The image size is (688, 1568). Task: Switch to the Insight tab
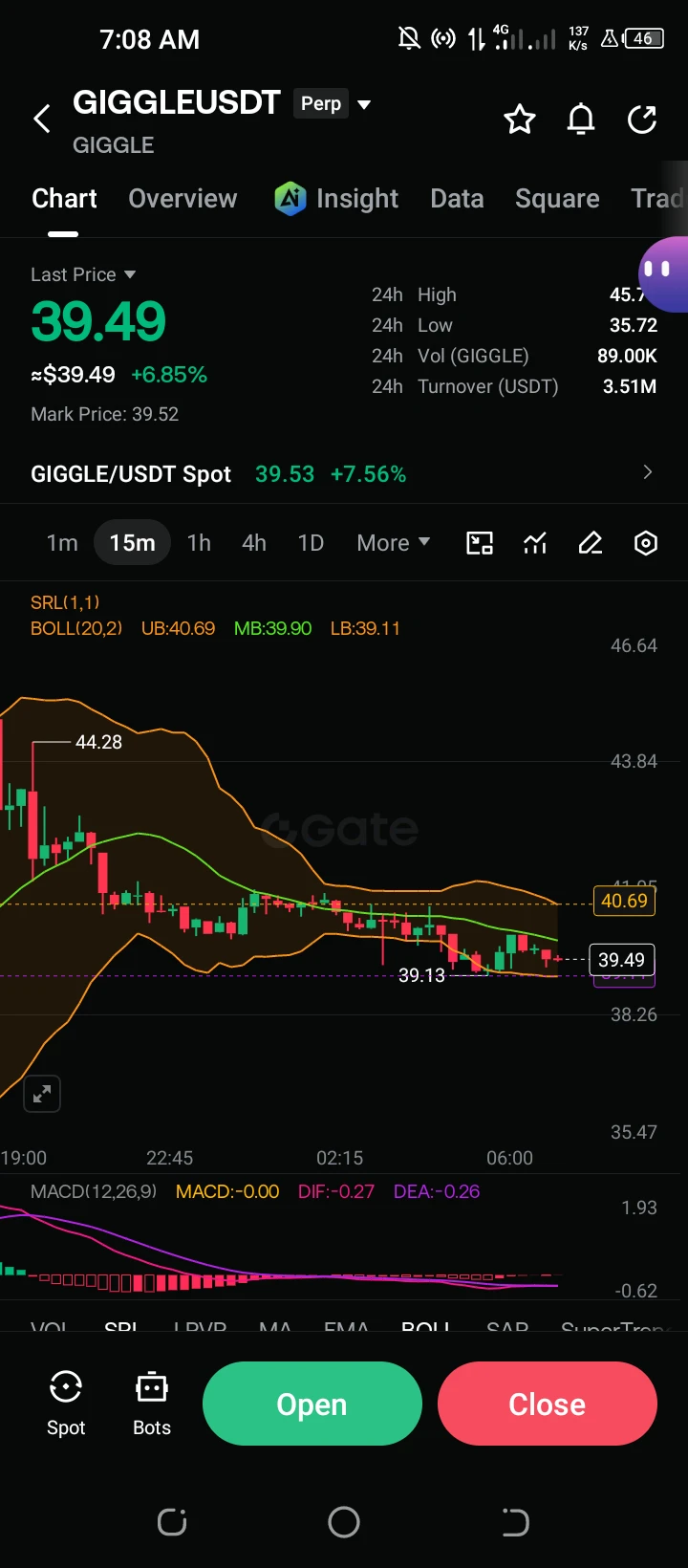point(356,198)
